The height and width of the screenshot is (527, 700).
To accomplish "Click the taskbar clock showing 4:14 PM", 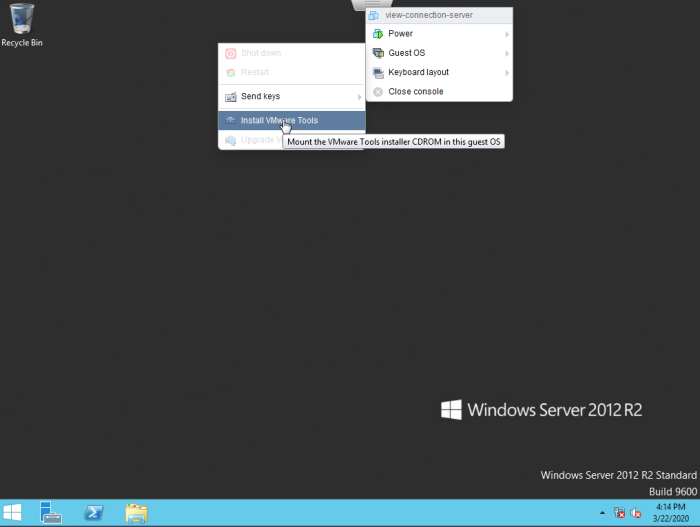I will (x=671, y=513).
